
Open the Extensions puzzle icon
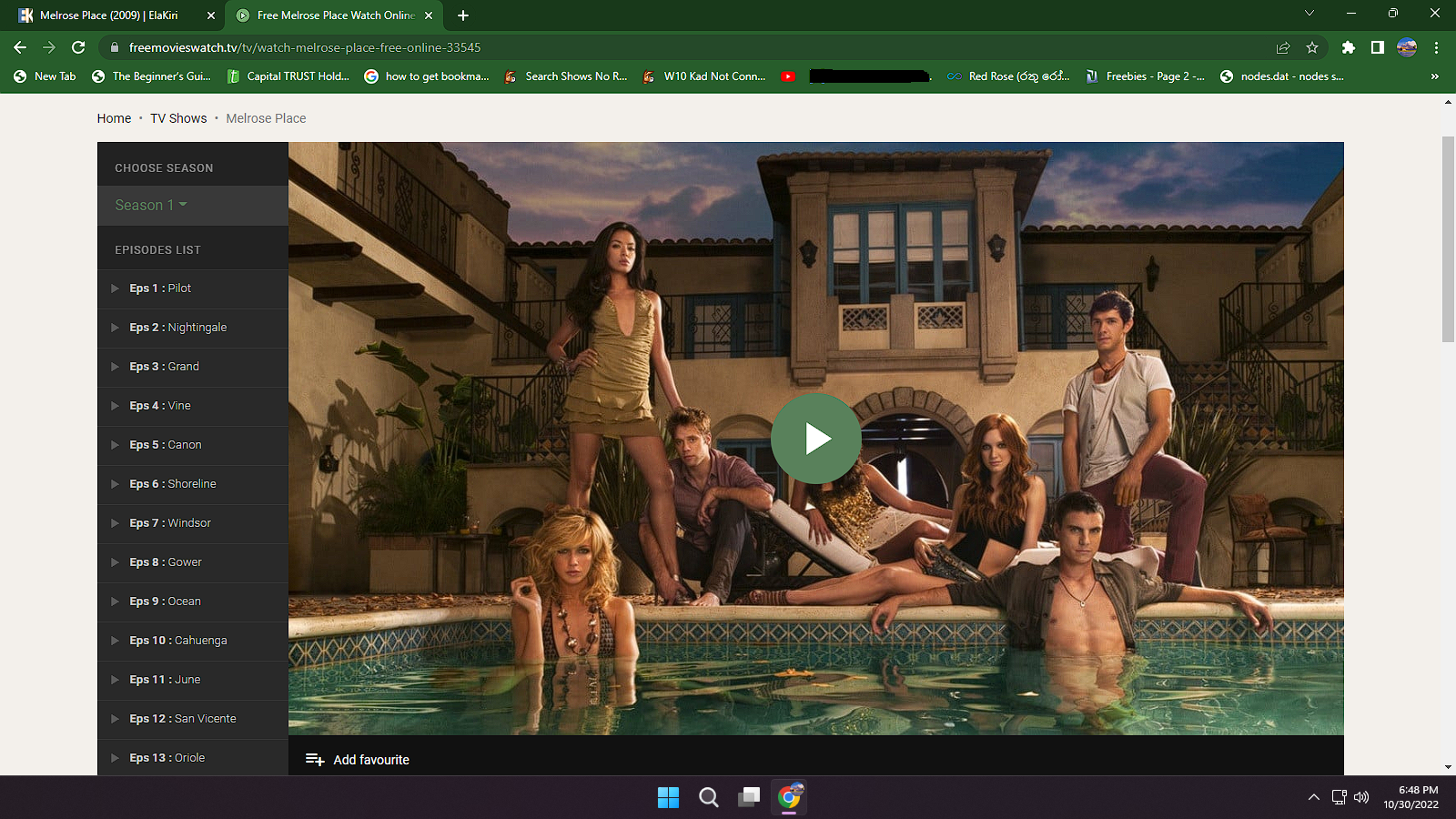point(1349,47)
